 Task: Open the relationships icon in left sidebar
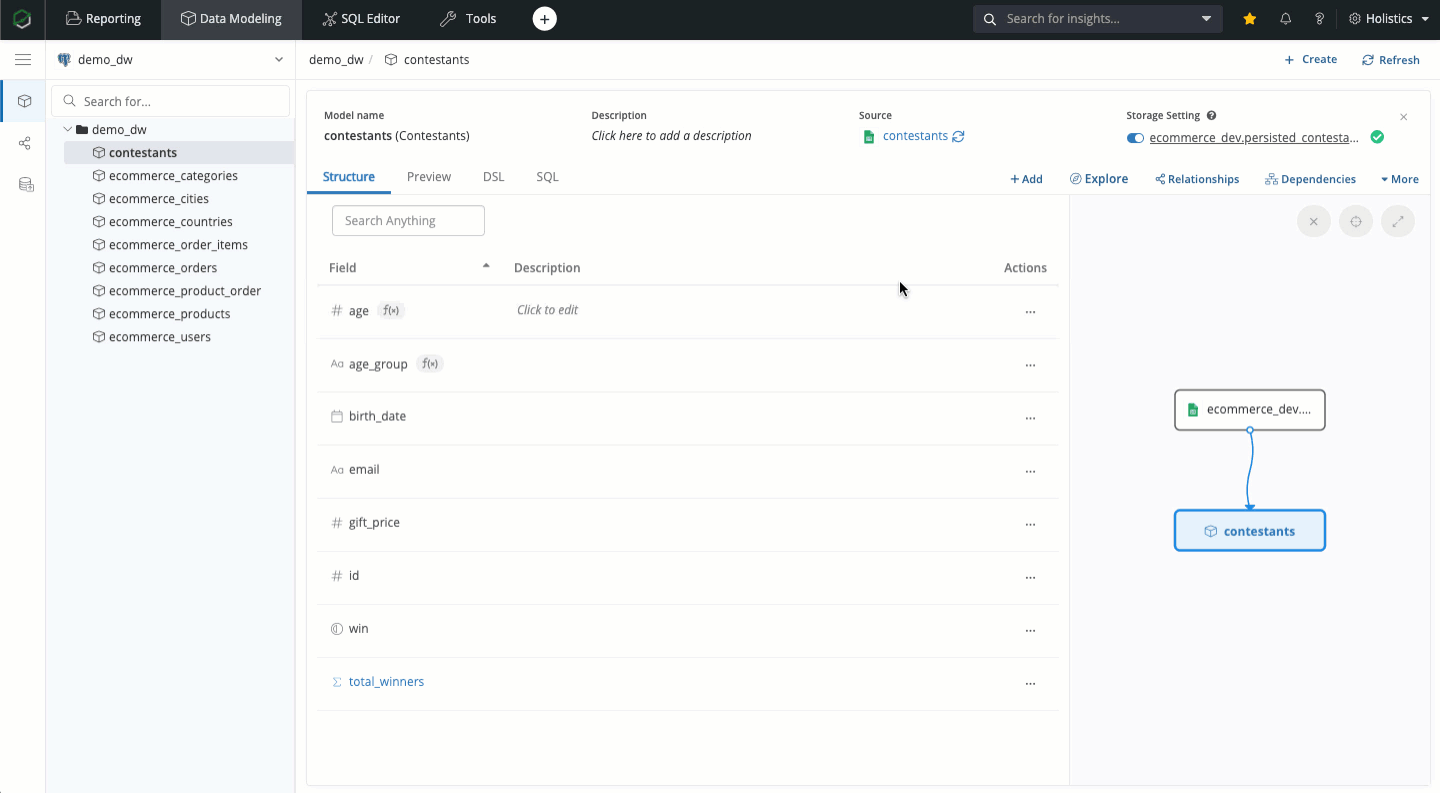pos(25,143)
